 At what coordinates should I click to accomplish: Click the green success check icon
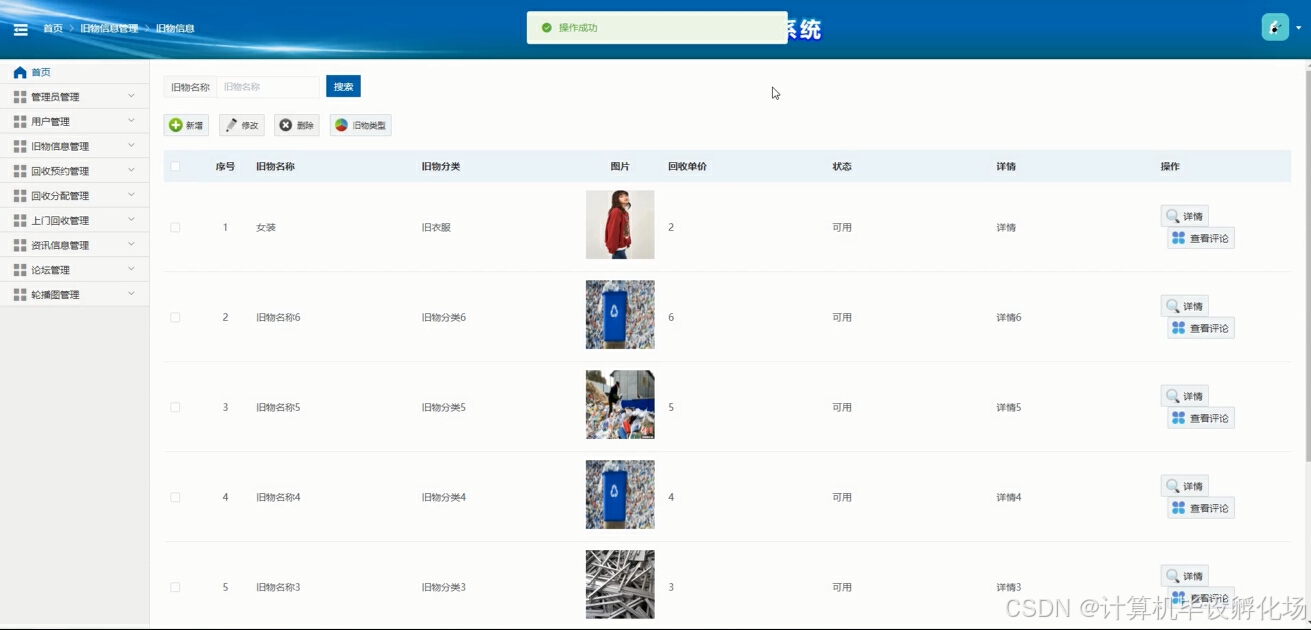point(546,28)
